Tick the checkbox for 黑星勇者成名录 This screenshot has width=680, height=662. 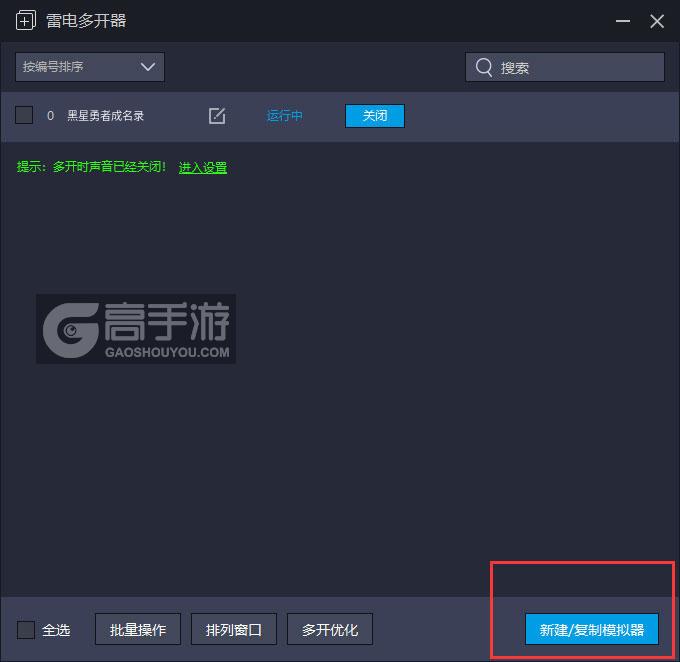pos(24,115)
